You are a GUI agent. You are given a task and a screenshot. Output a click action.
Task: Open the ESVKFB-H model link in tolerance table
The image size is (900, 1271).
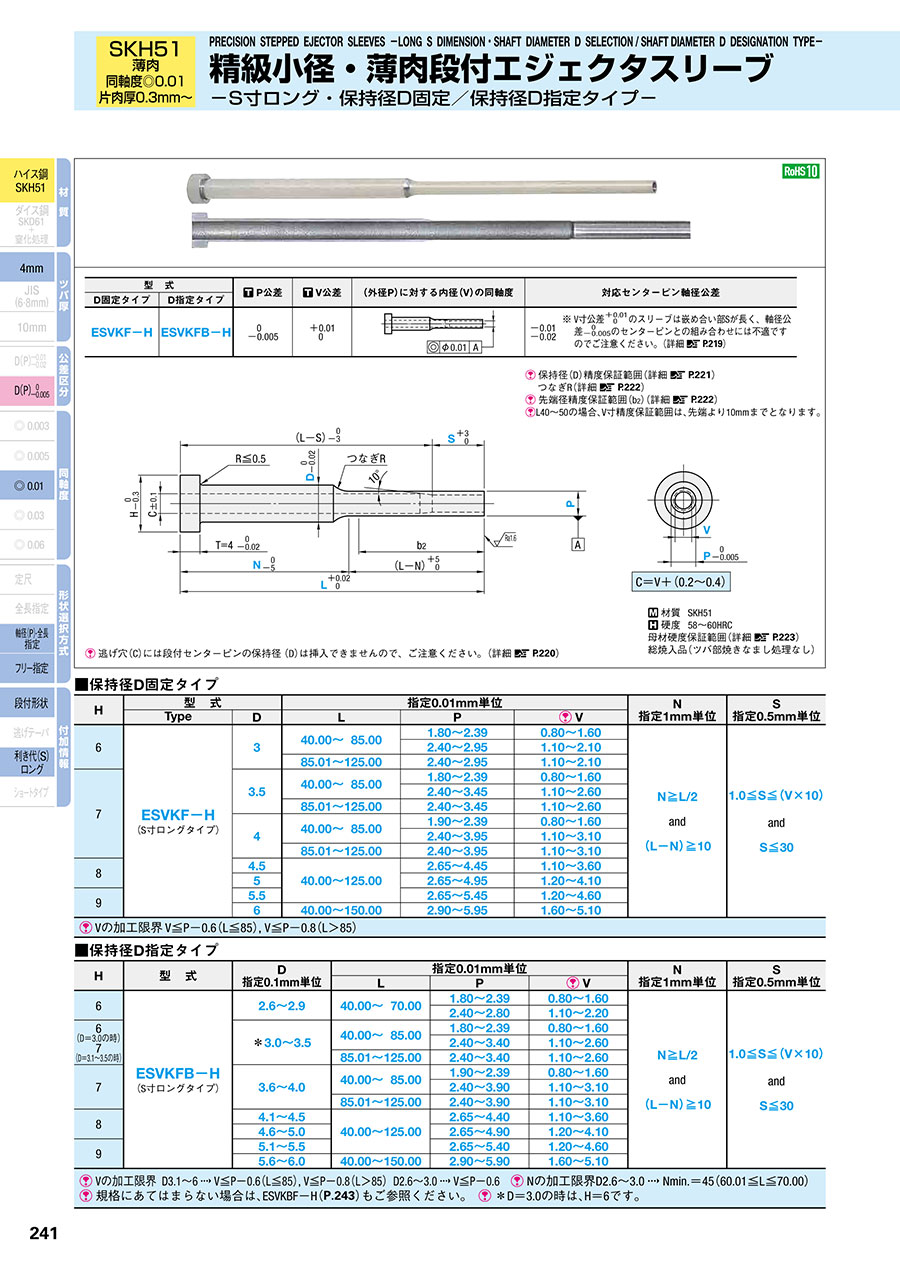pyautogui.click(x=196, y=332)
